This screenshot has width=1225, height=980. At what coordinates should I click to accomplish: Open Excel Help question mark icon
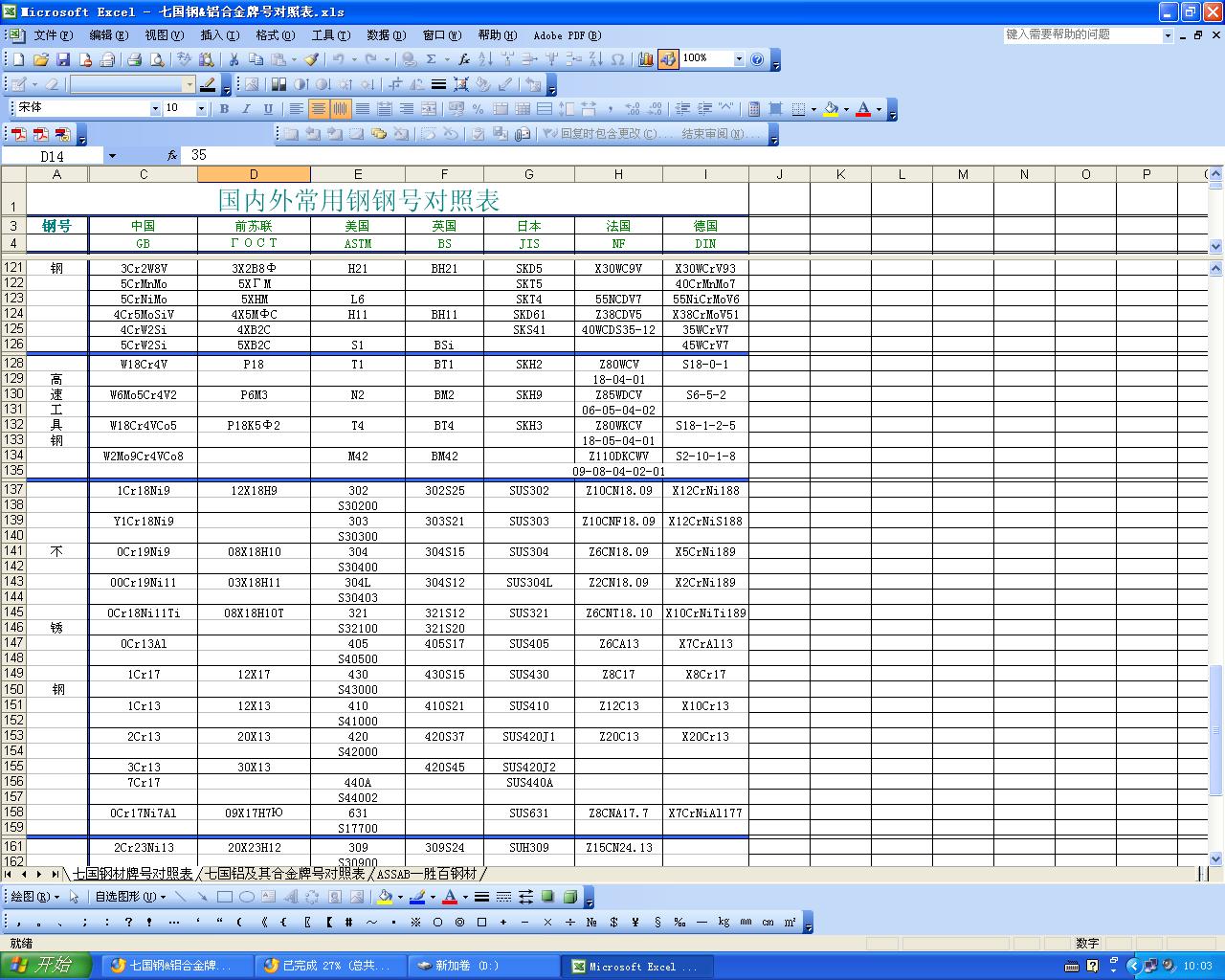coord(758,59)
